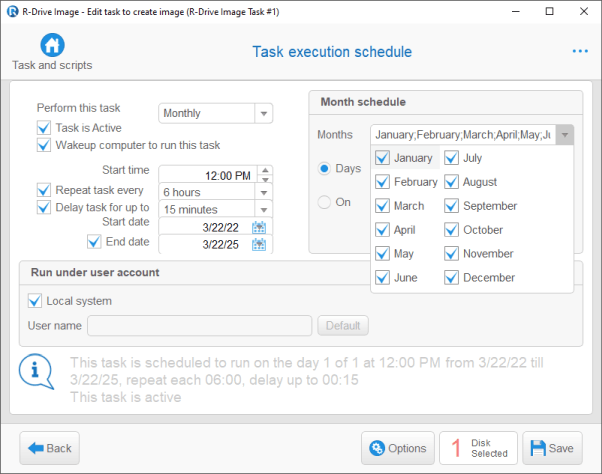
Task: Open the Options dialog
Action: [x=397, y=448]
